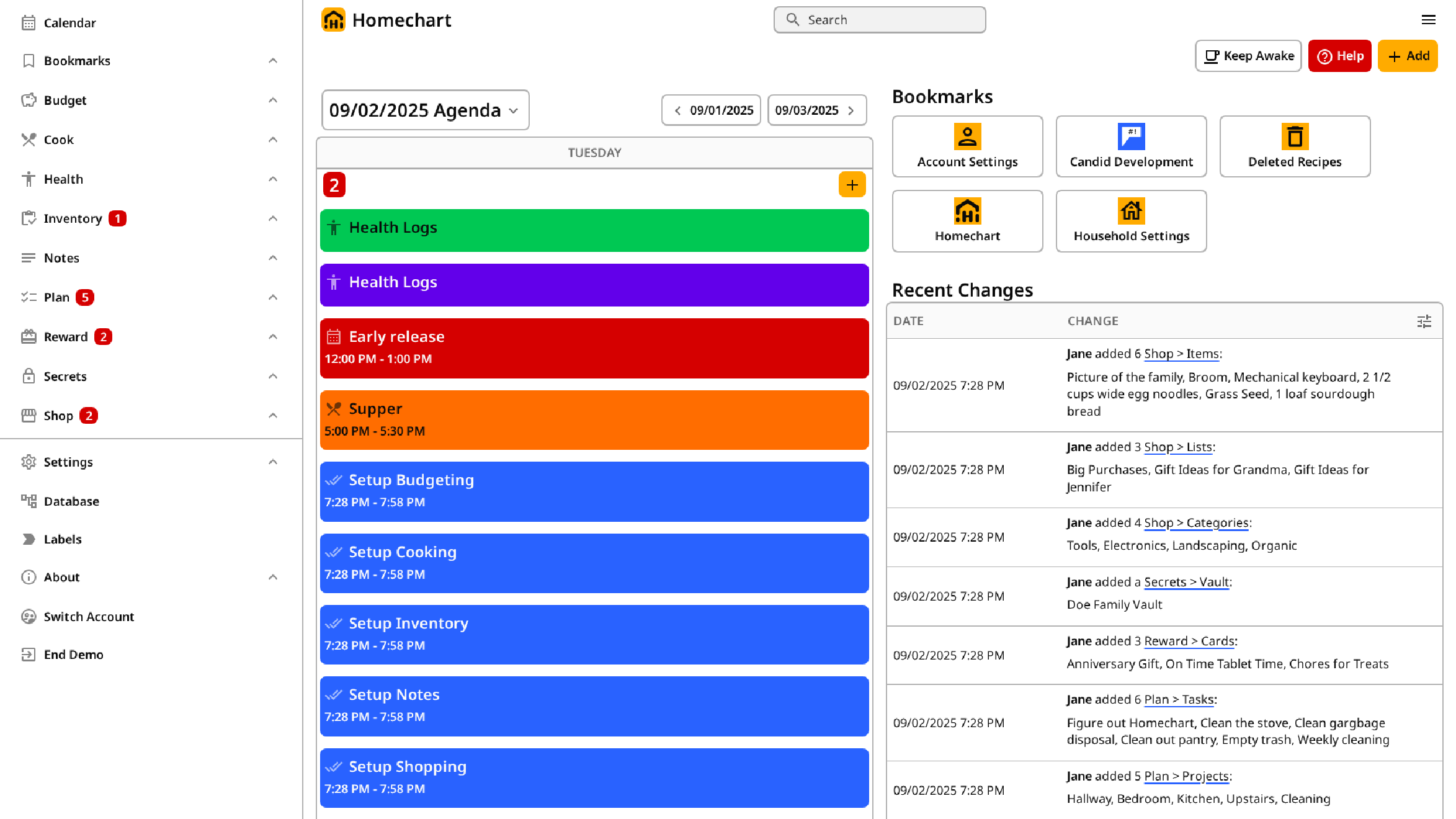The image size is (1456, 819).
Task: Open the red Early release event
Action: point(594,348)
